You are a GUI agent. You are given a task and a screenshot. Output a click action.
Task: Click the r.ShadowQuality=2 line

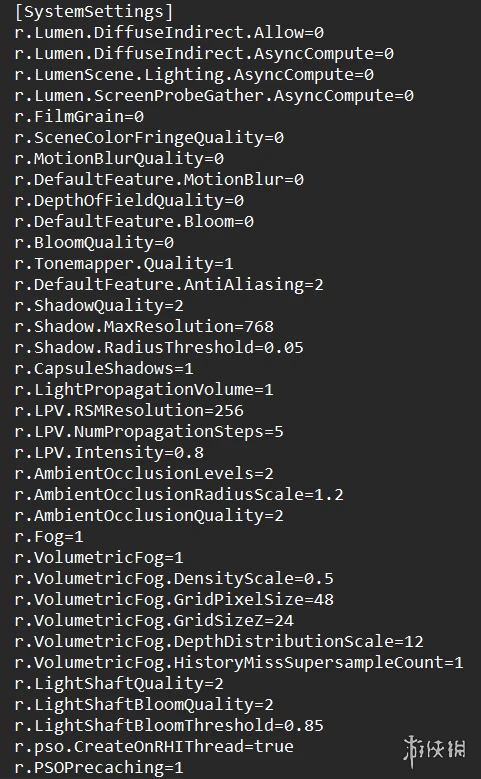coord(99,305)
